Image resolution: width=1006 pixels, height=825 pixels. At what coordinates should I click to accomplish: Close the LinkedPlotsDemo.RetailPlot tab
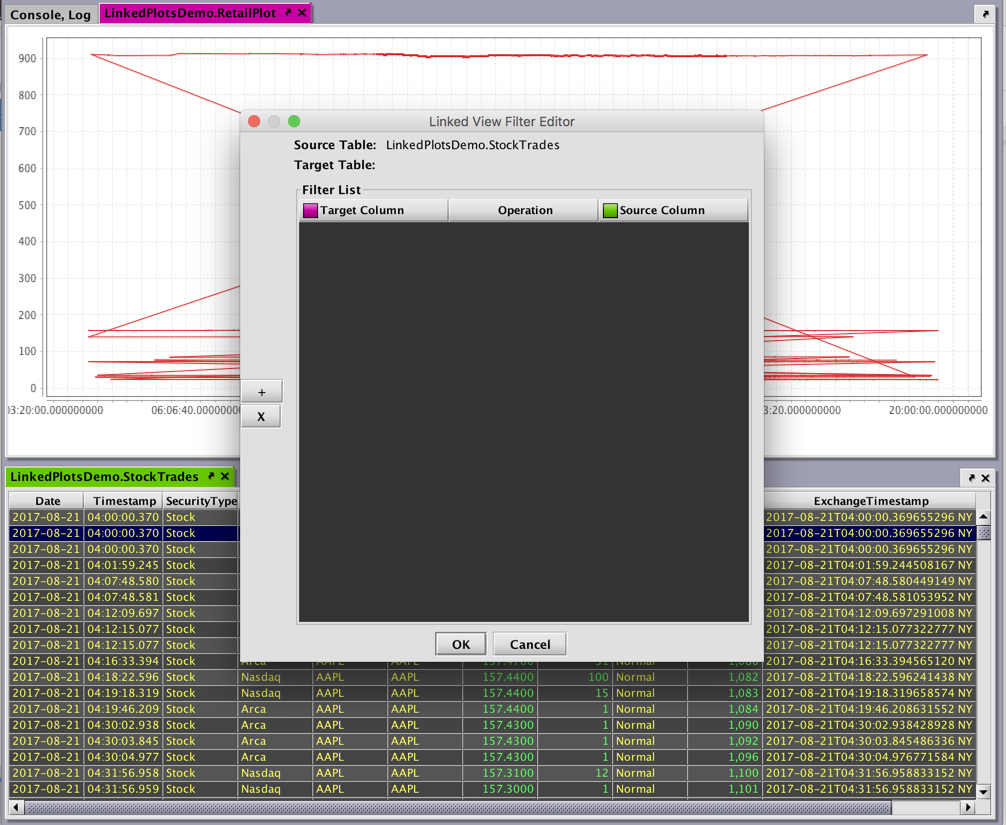302,13
